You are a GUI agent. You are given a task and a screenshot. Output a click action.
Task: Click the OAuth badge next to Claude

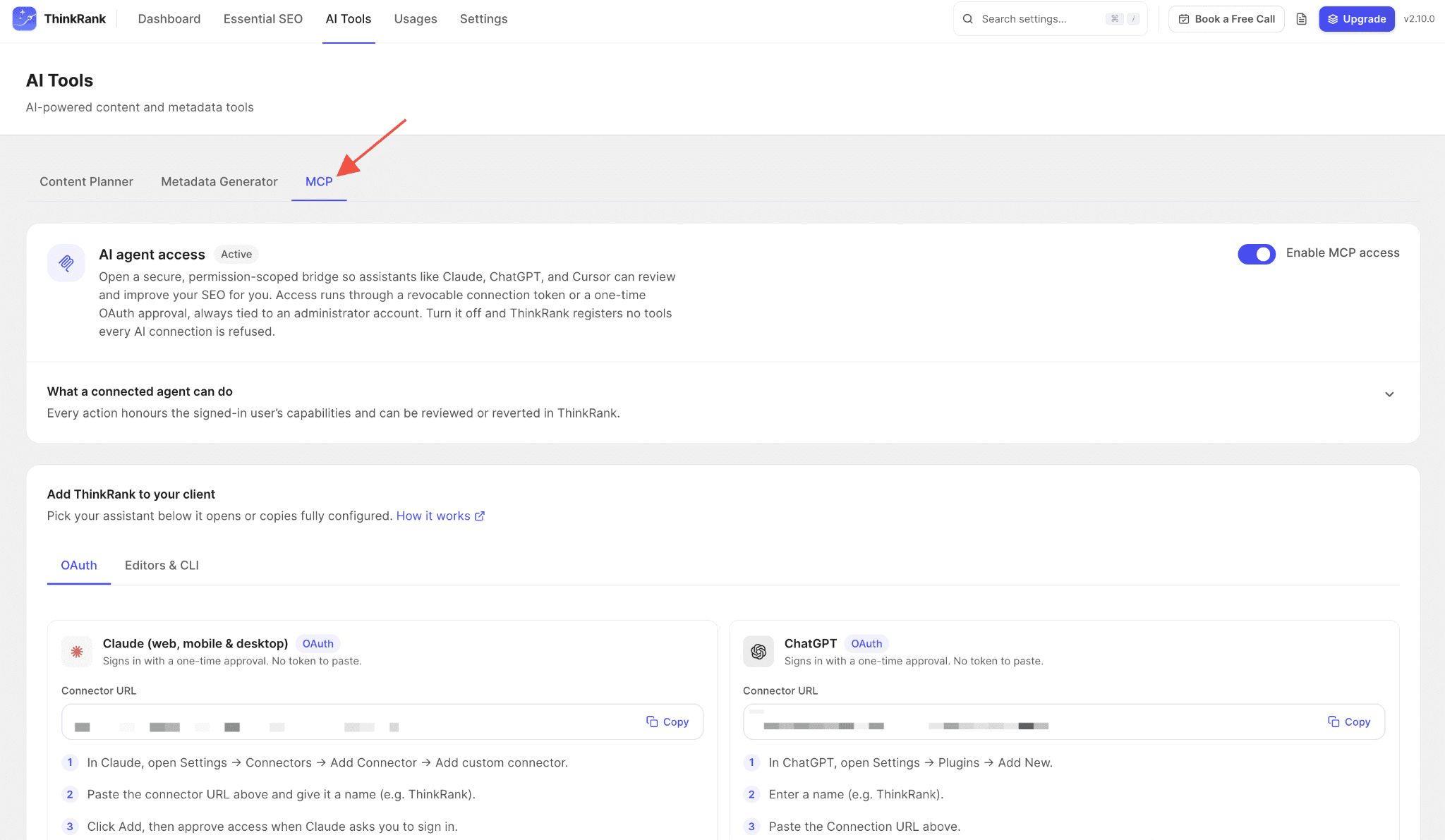pyautogui.click(x=318, y=644)
